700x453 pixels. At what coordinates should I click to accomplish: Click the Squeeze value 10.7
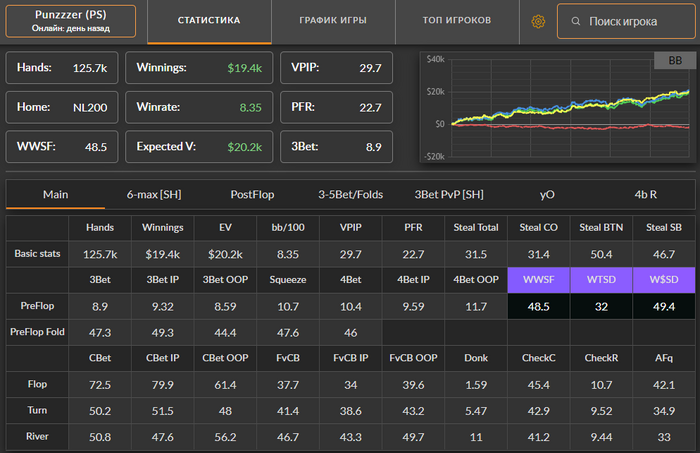[288, 307]
